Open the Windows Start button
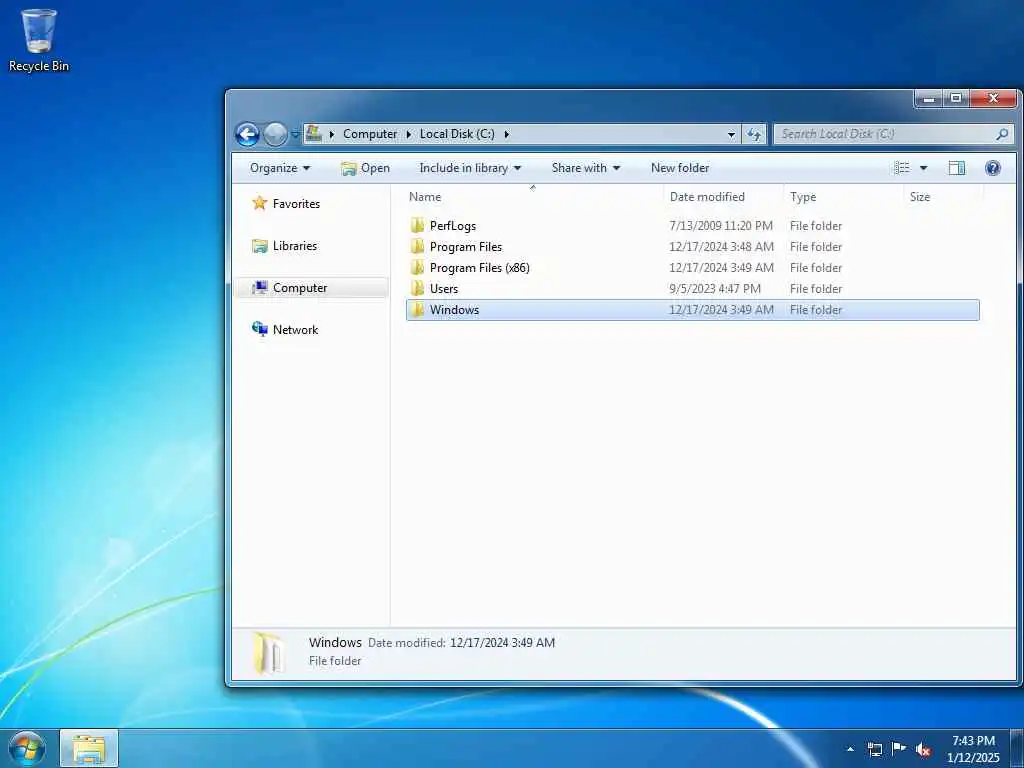Viewport: 1024px width, 768px height. point(27,748)
